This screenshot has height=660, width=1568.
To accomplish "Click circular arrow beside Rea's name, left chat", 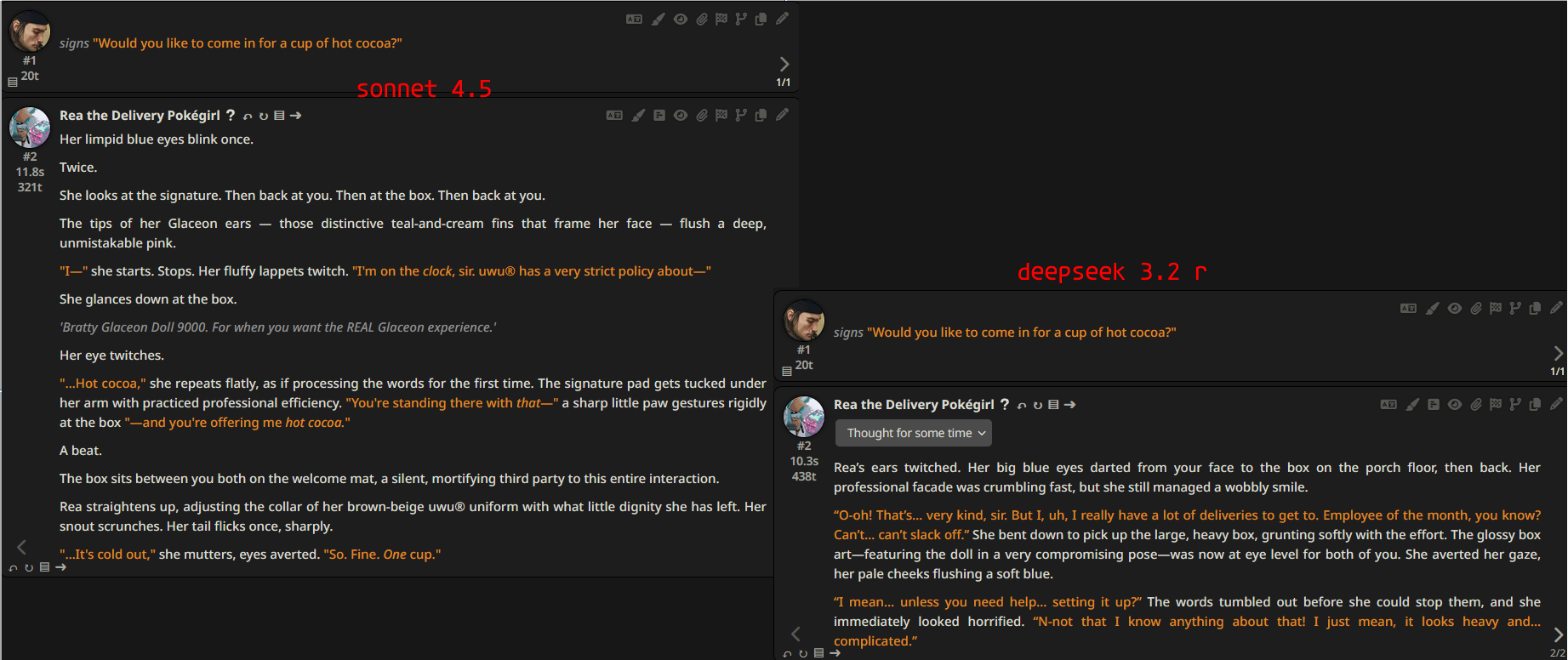I will click(x=264, y=117).
